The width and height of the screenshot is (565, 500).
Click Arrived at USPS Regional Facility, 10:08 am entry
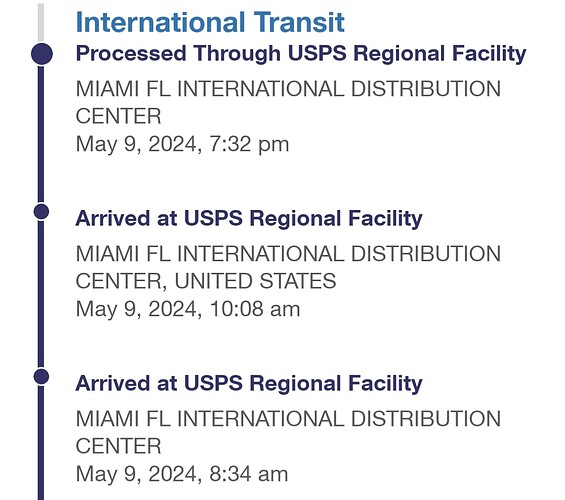click(x=249, y=219)
